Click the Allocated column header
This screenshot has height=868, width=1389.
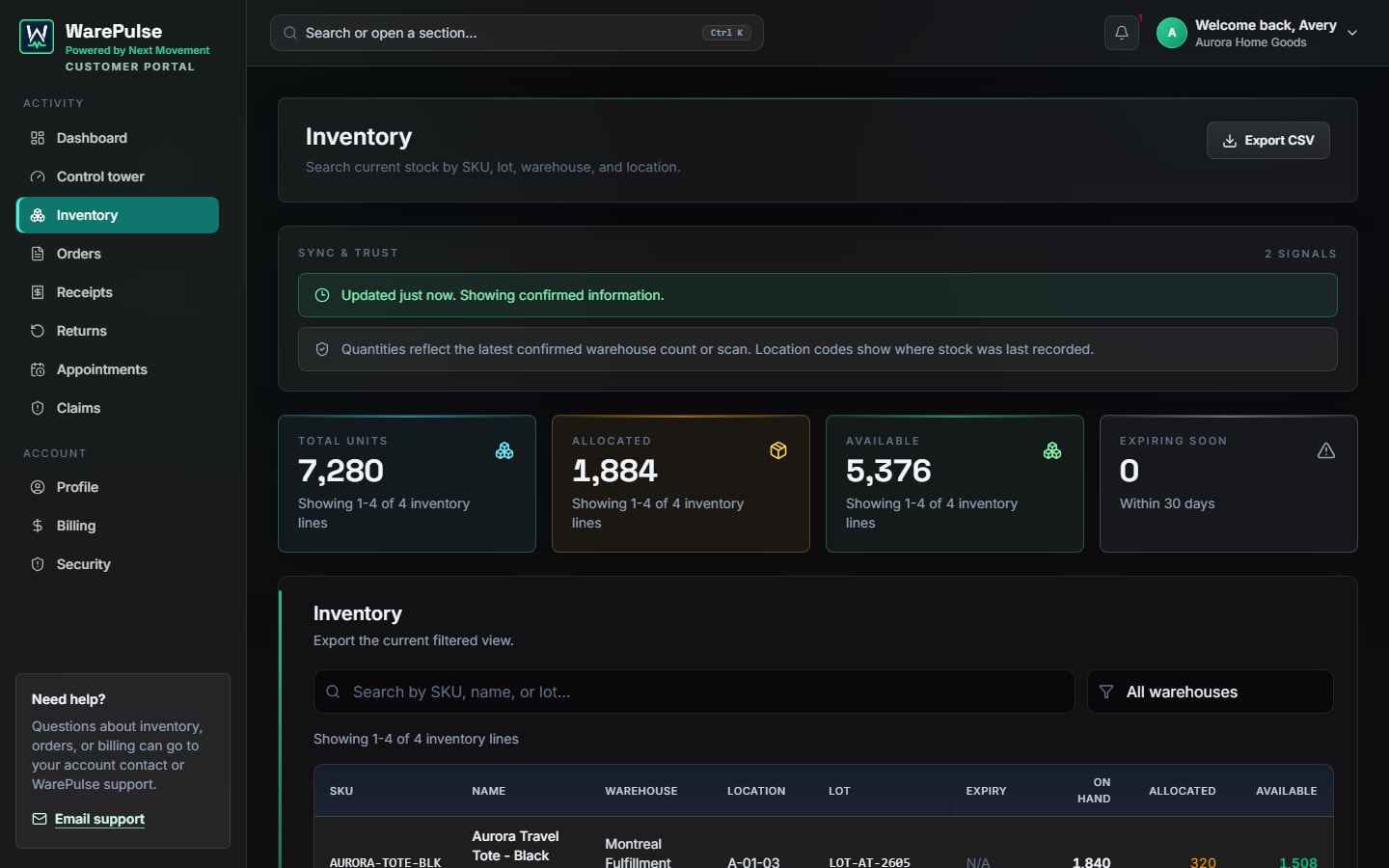(1183, 791)
